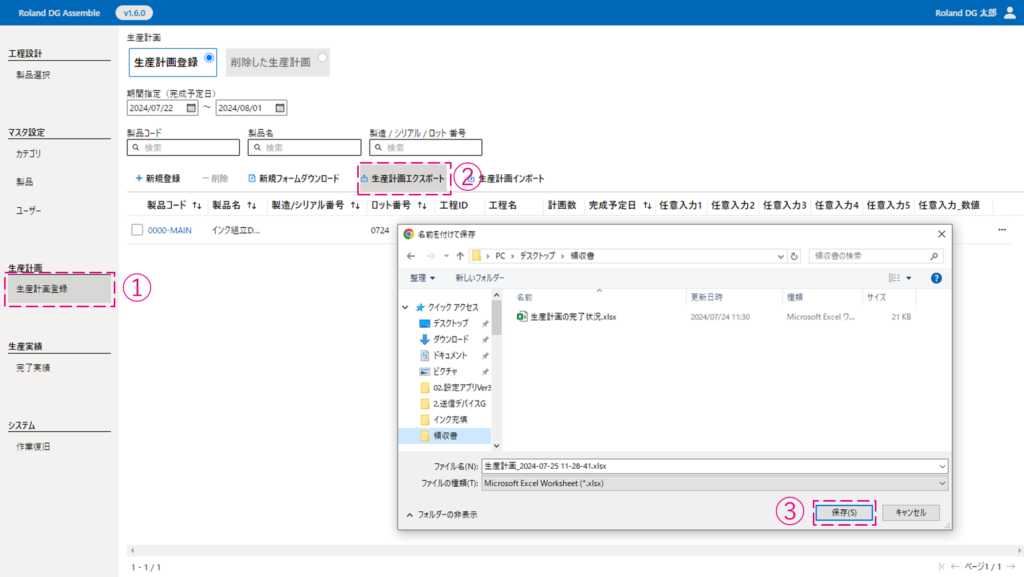Click the help icon in save dialog
This screenshot has height=577, width=1024.
tap(936, 278)
